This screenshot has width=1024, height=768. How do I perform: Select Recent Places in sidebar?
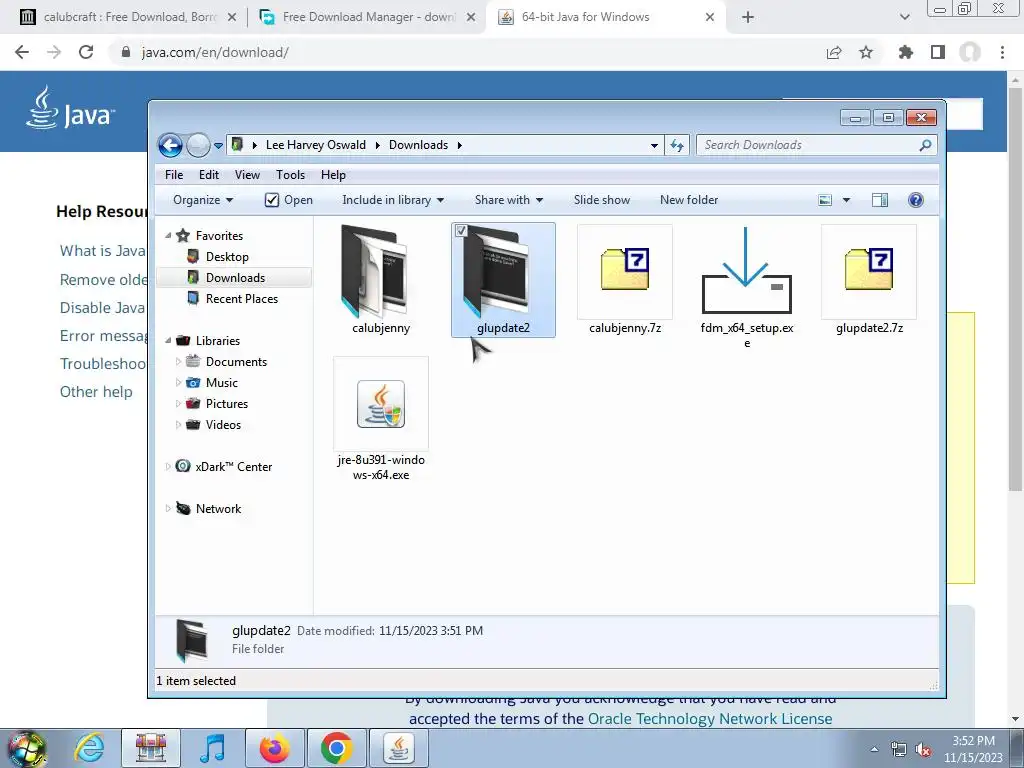tap(242, 298)
